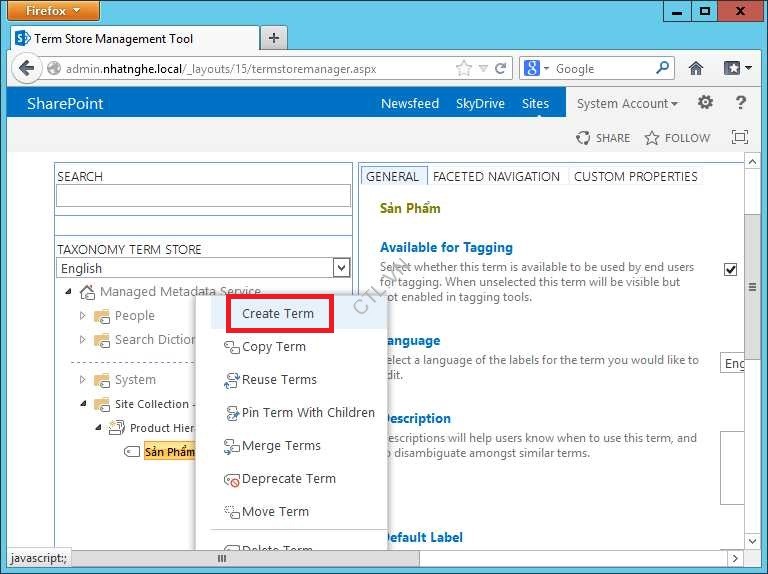This screenshot has width=768, height=574.
Task: Collapse the Managed Metadata Service node
Action: pyautogui.click(x=69, y=292)
